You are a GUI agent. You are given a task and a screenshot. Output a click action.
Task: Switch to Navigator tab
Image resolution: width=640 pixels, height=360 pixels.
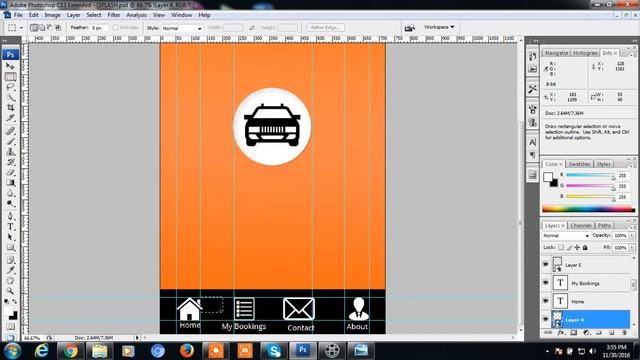coord(556,53)
